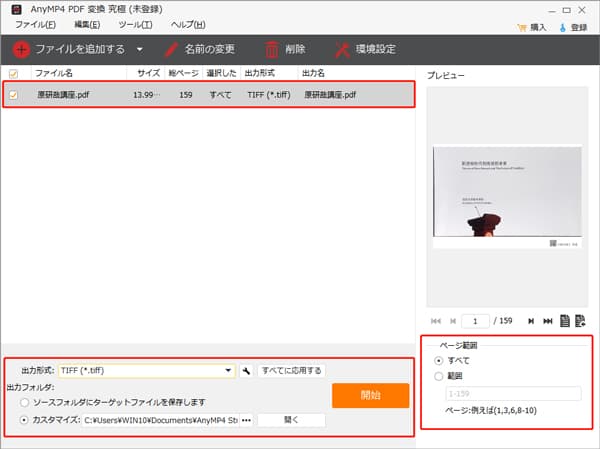Select the 範囲 page range radio

point(439,376)
